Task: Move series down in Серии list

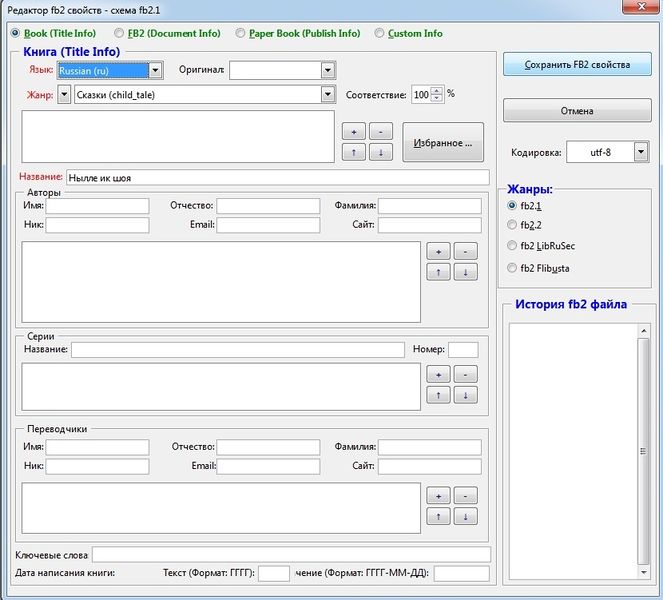Action: click(x=466, y=395)
